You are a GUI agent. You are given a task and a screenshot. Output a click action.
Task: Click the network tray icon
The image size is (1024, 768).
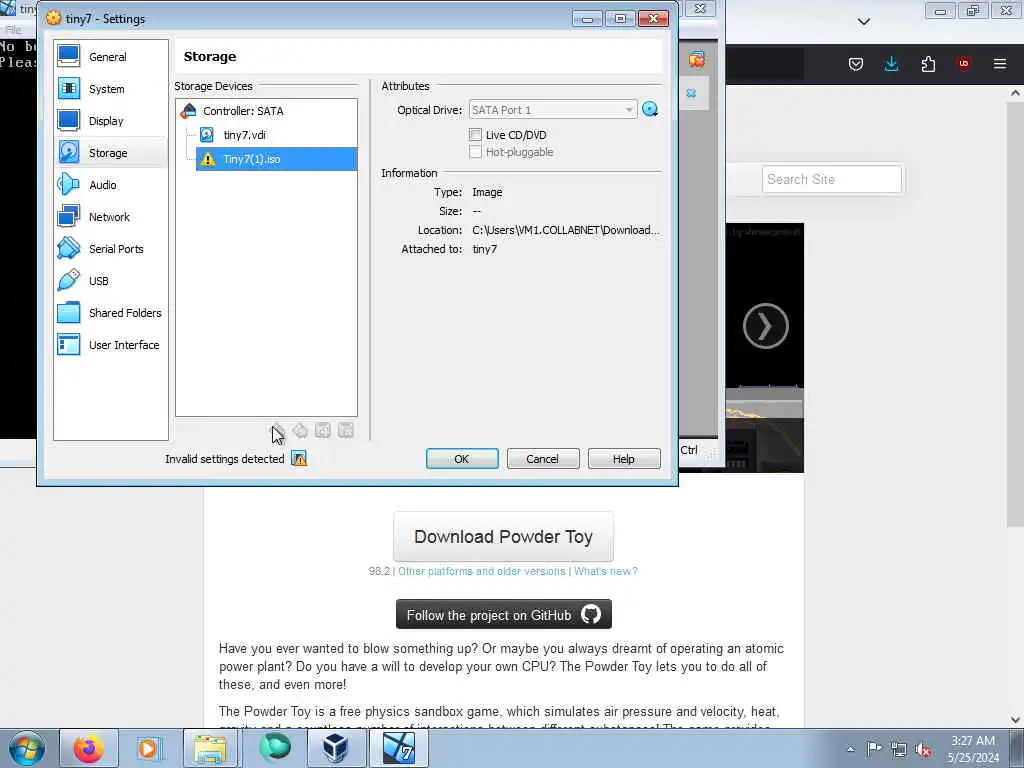(899, 749)
